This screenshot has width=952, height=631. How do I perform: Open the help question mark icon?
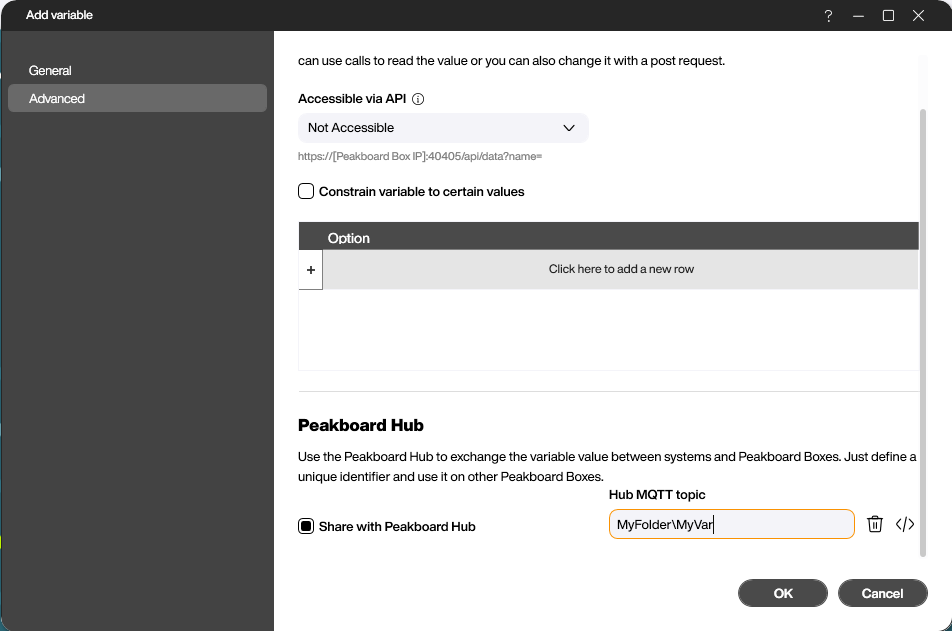point(828,16)
